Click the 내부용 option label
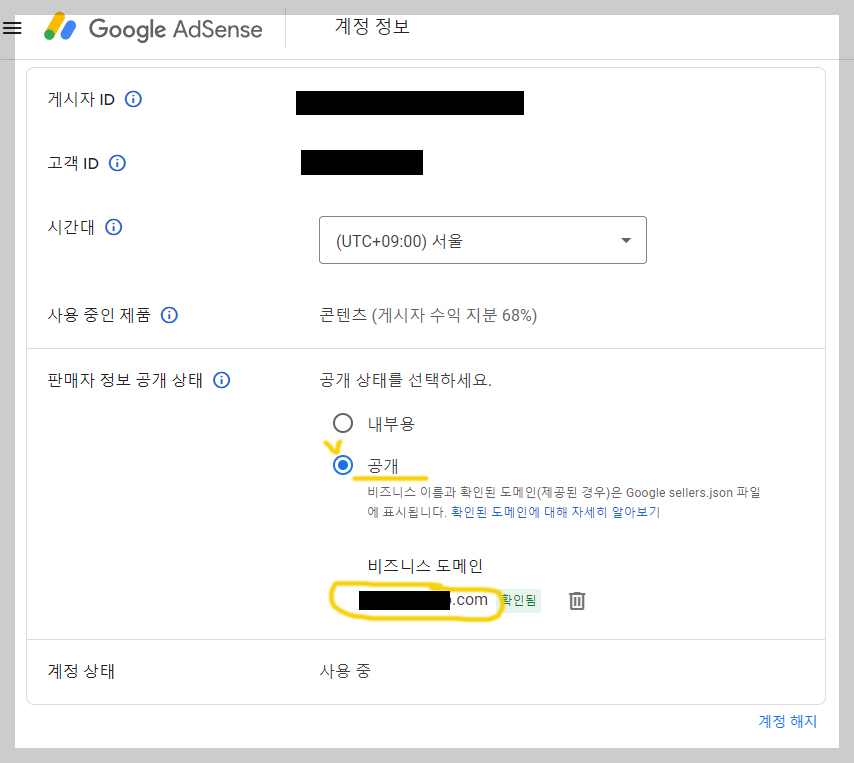The width and height of the screenshot is (854, 763). [x=391, y=423]
